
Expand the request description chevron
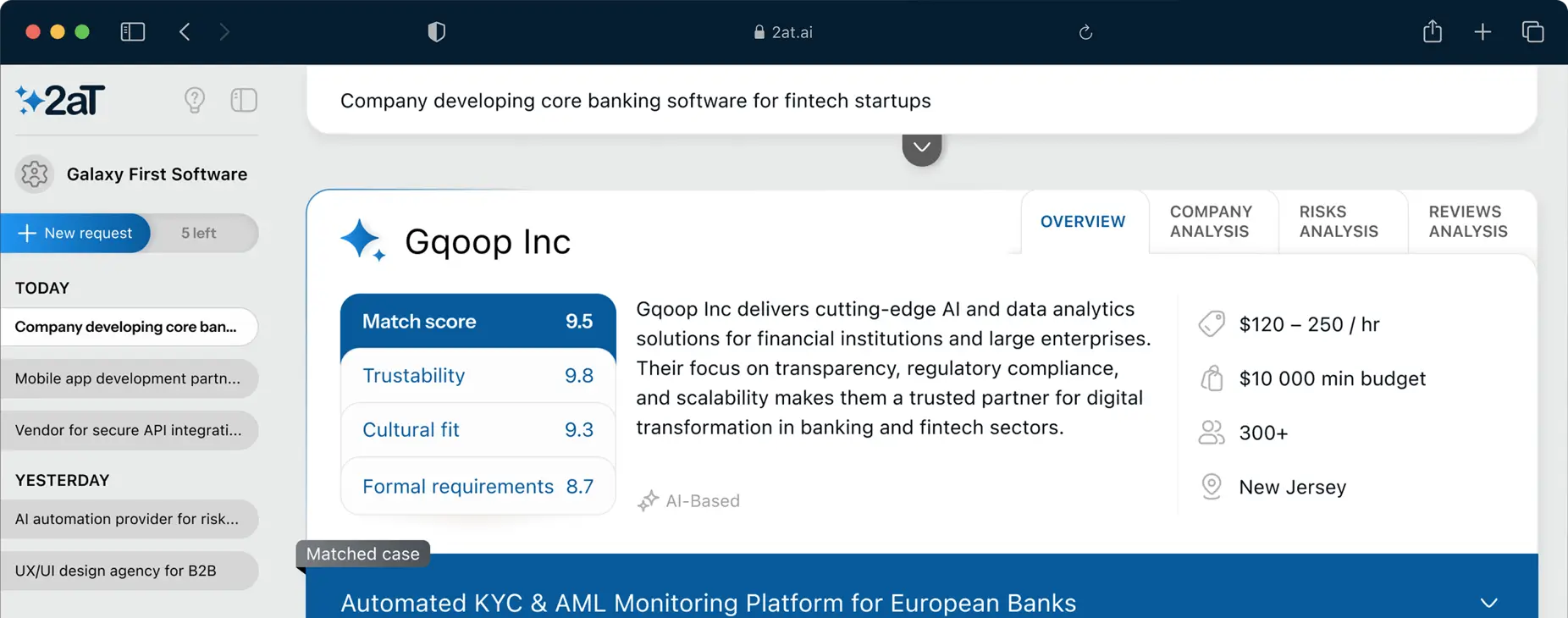point(921,148)
